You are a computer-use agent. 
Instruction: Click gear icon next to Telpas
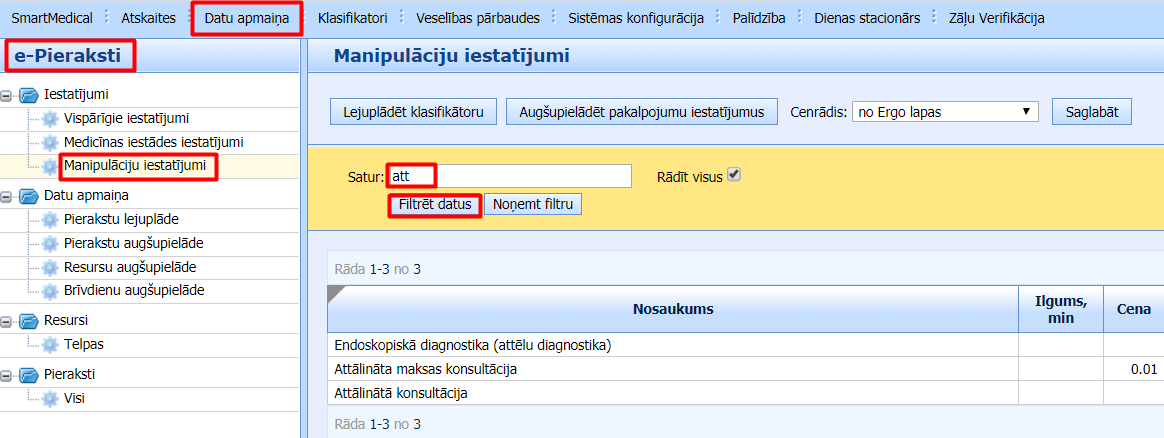50,345
